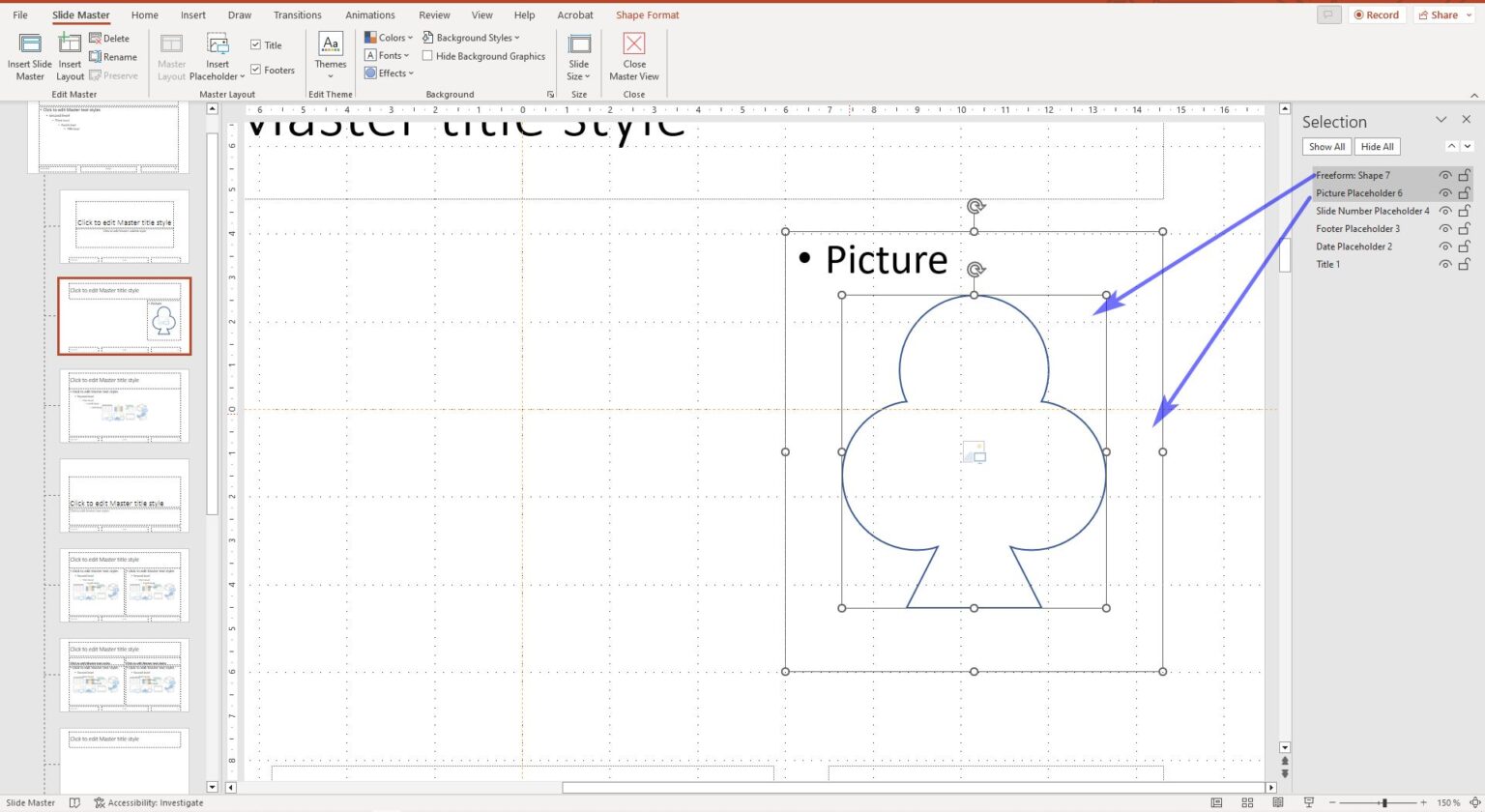Select the Themes gallery icon
The image size is (1485, 812).
pyautogui.click(x=330, y=53)
